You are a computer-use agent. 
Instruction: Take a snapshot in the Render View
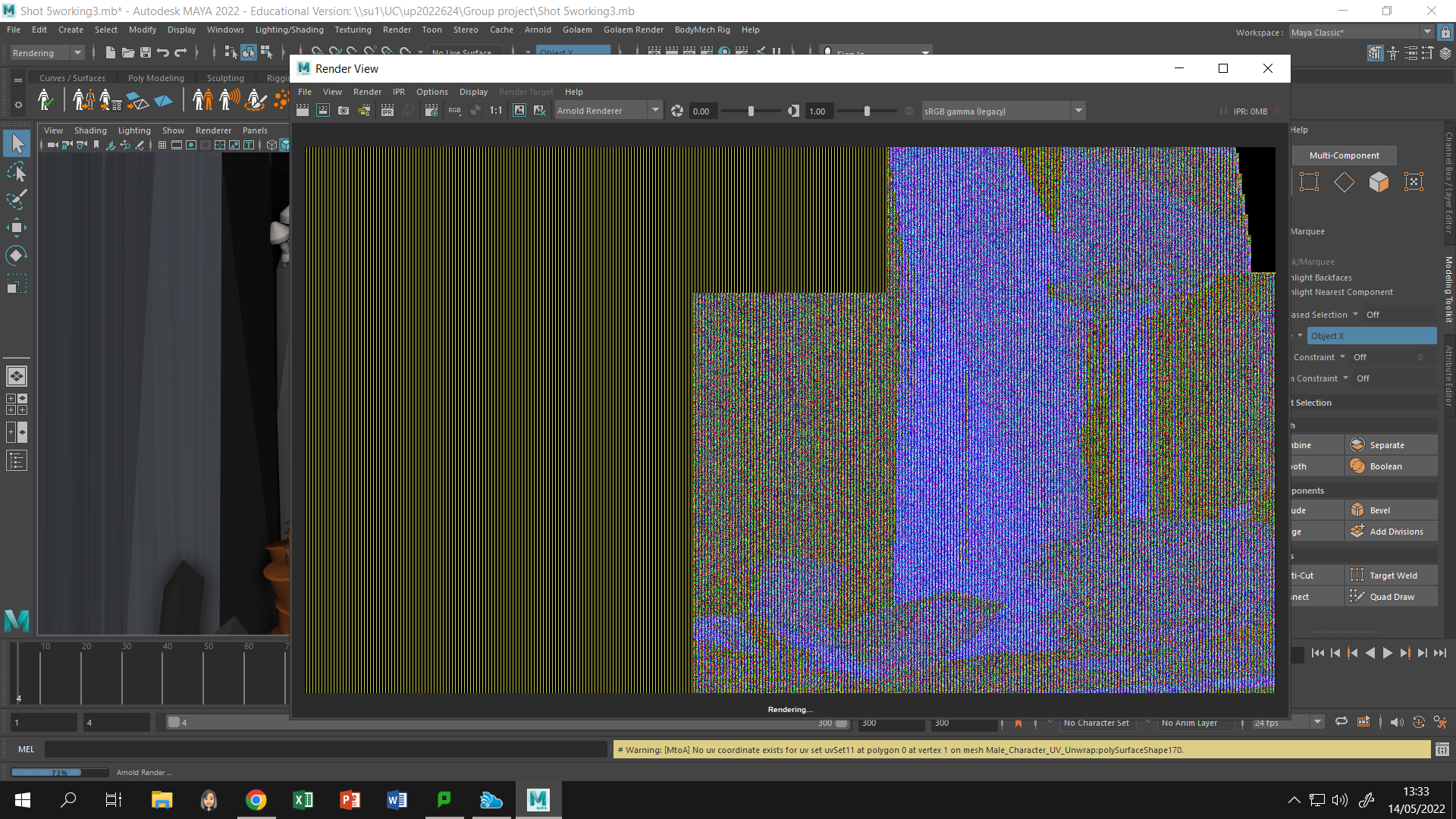pos(344,111)
